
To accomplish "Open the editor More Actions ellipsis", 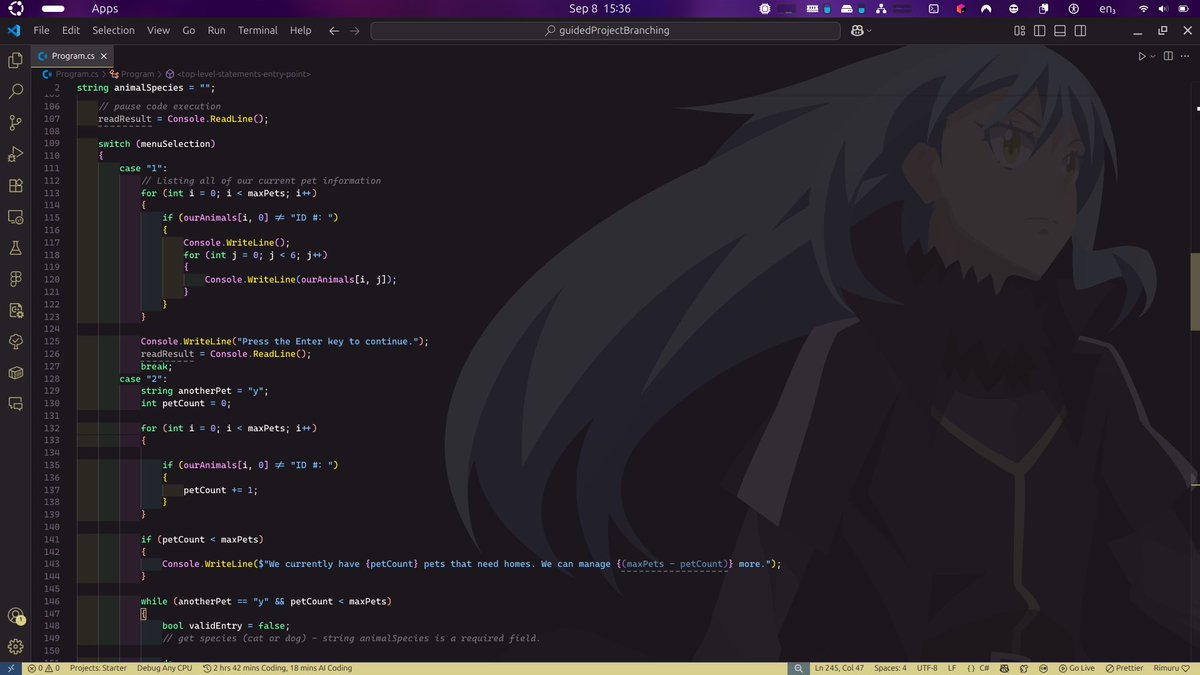I will coord(1184,56).
